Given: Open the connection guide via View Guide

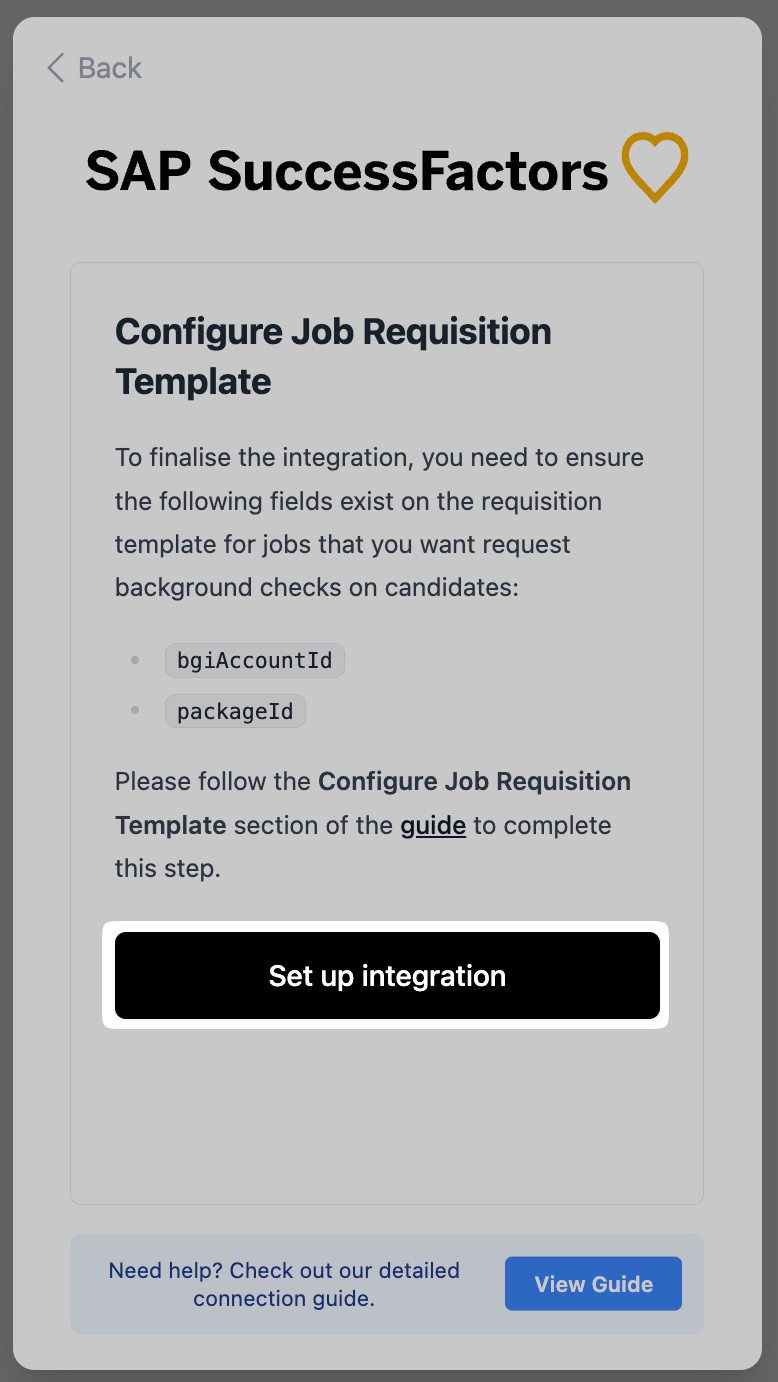Looking at the screenshot, I should tap(593, 1284).
